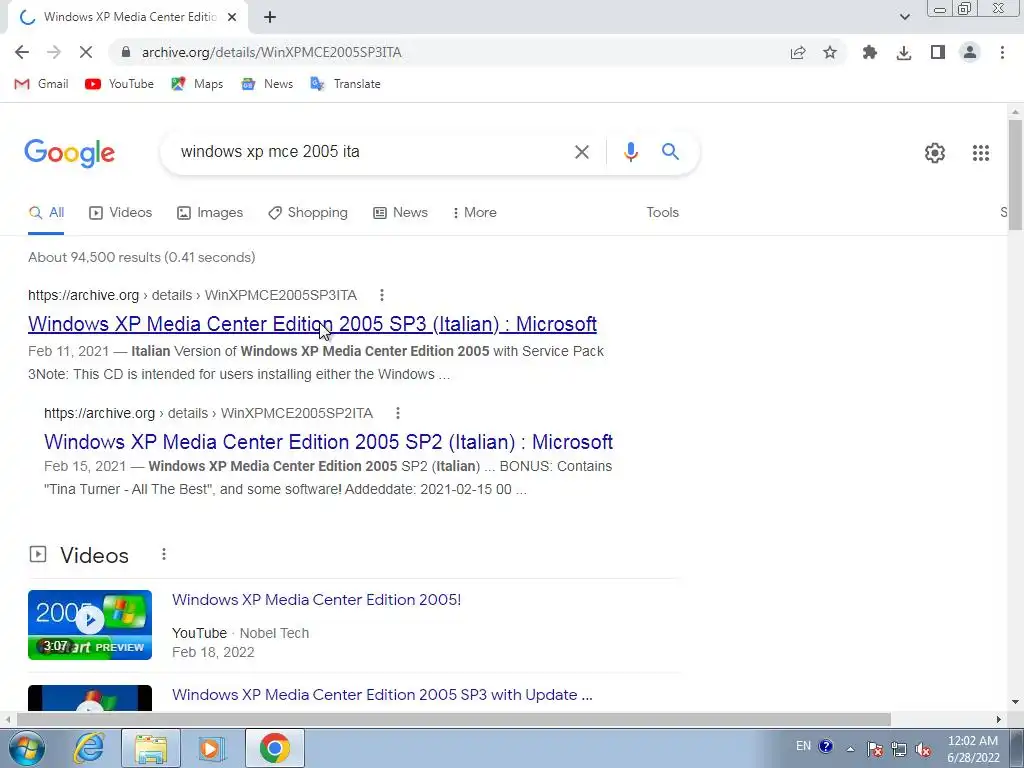This screenshot has height=768, width=1024.
Task: Show hidden system tray icons
Action: (850, 749)
